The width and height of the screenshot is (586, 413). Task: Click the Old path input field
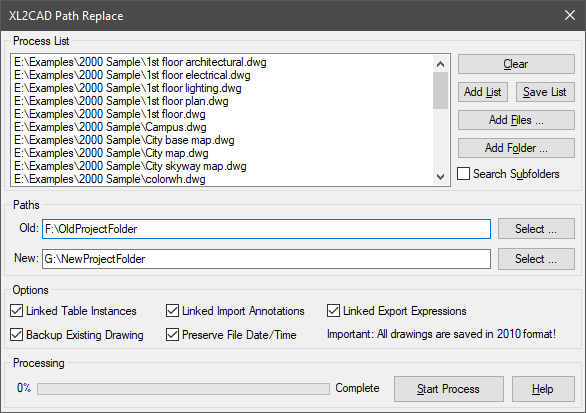[x=266, y=229]
